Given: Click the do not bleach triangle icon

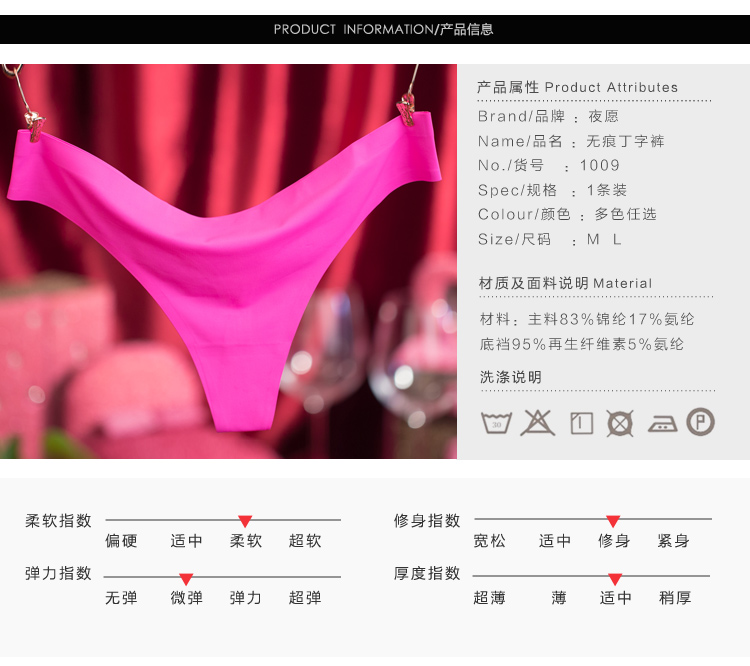Looking at the screenshot, I should 538,422.
